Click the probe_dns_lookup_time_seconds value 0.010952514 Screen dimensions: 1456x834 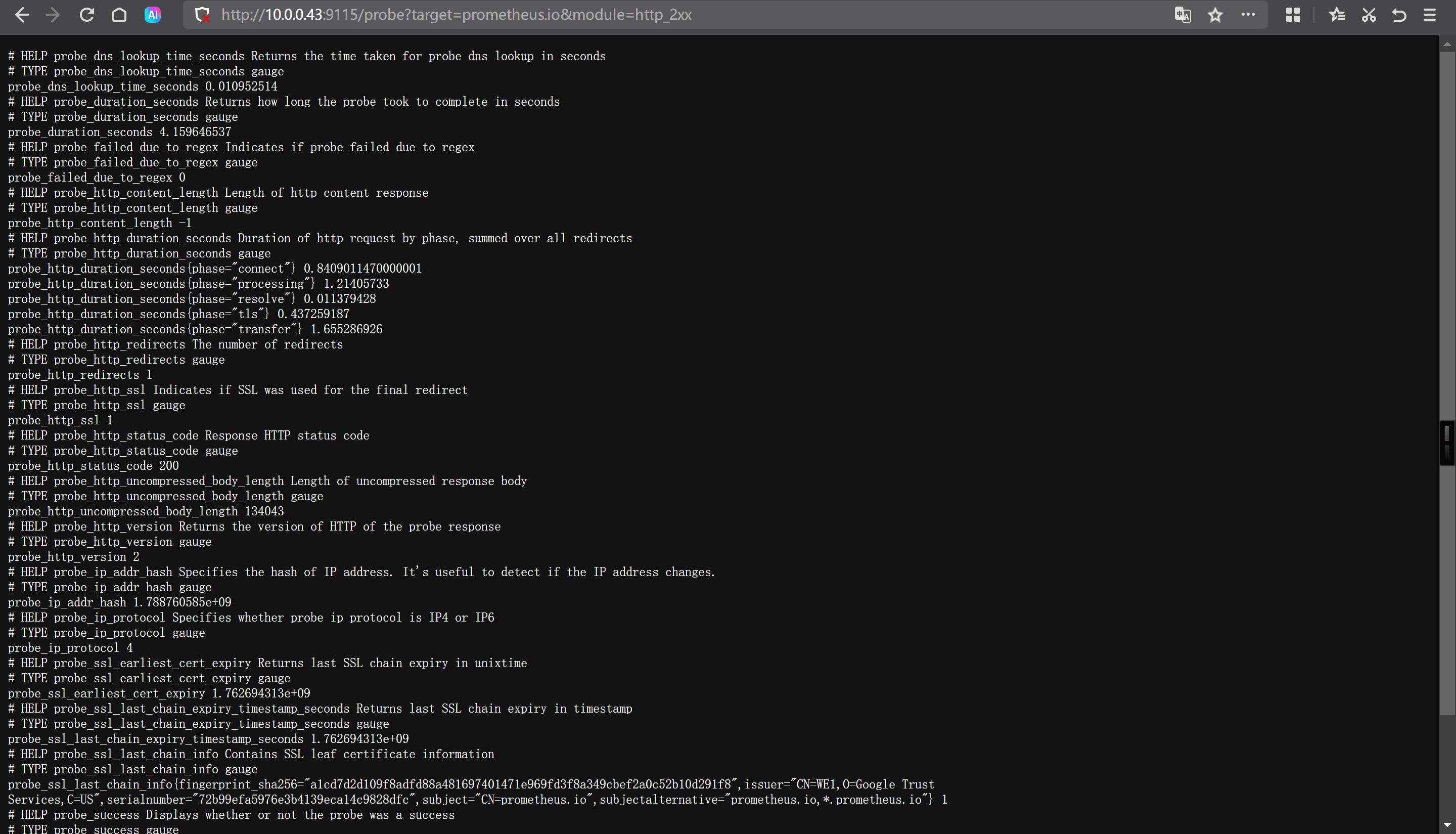[x=241, y=86]
